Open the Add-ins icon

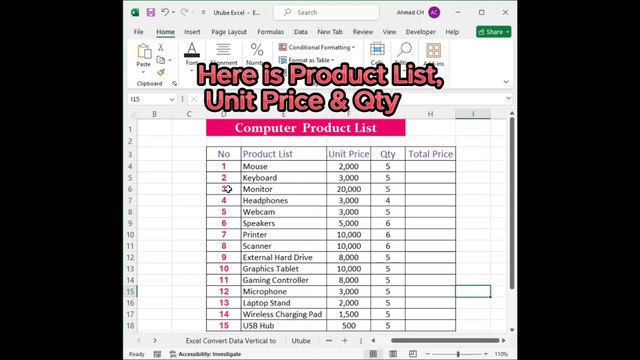point(433,51)
